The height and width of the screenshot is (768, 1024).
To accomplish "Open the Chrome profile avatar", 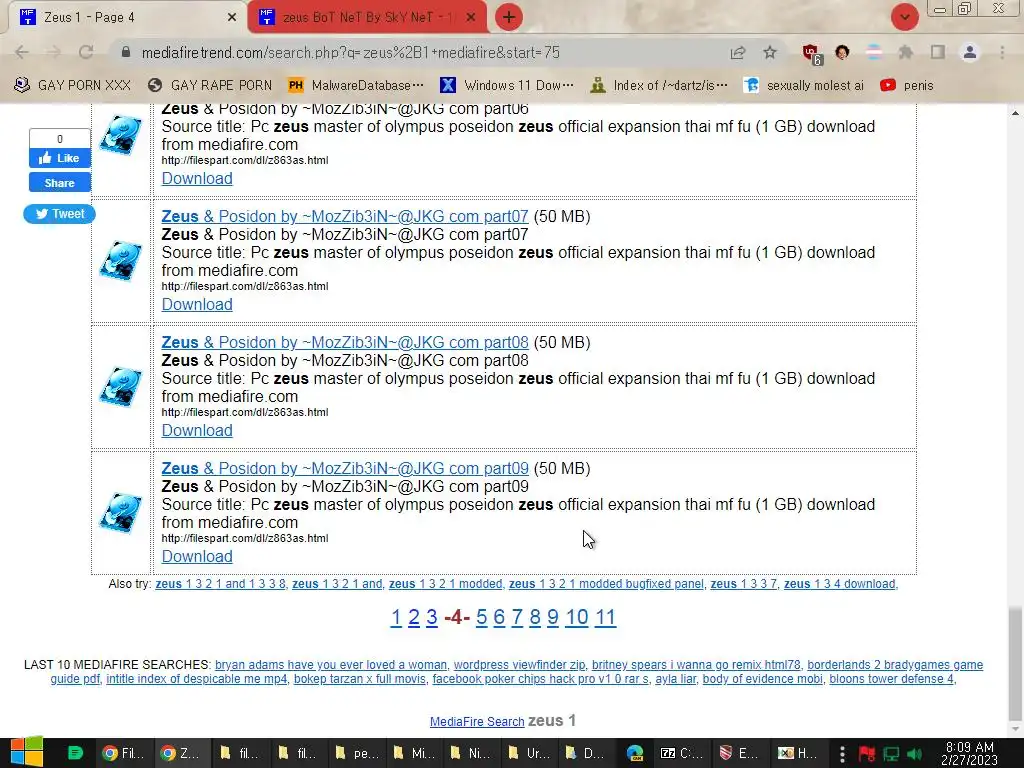I will click(970, 52).
